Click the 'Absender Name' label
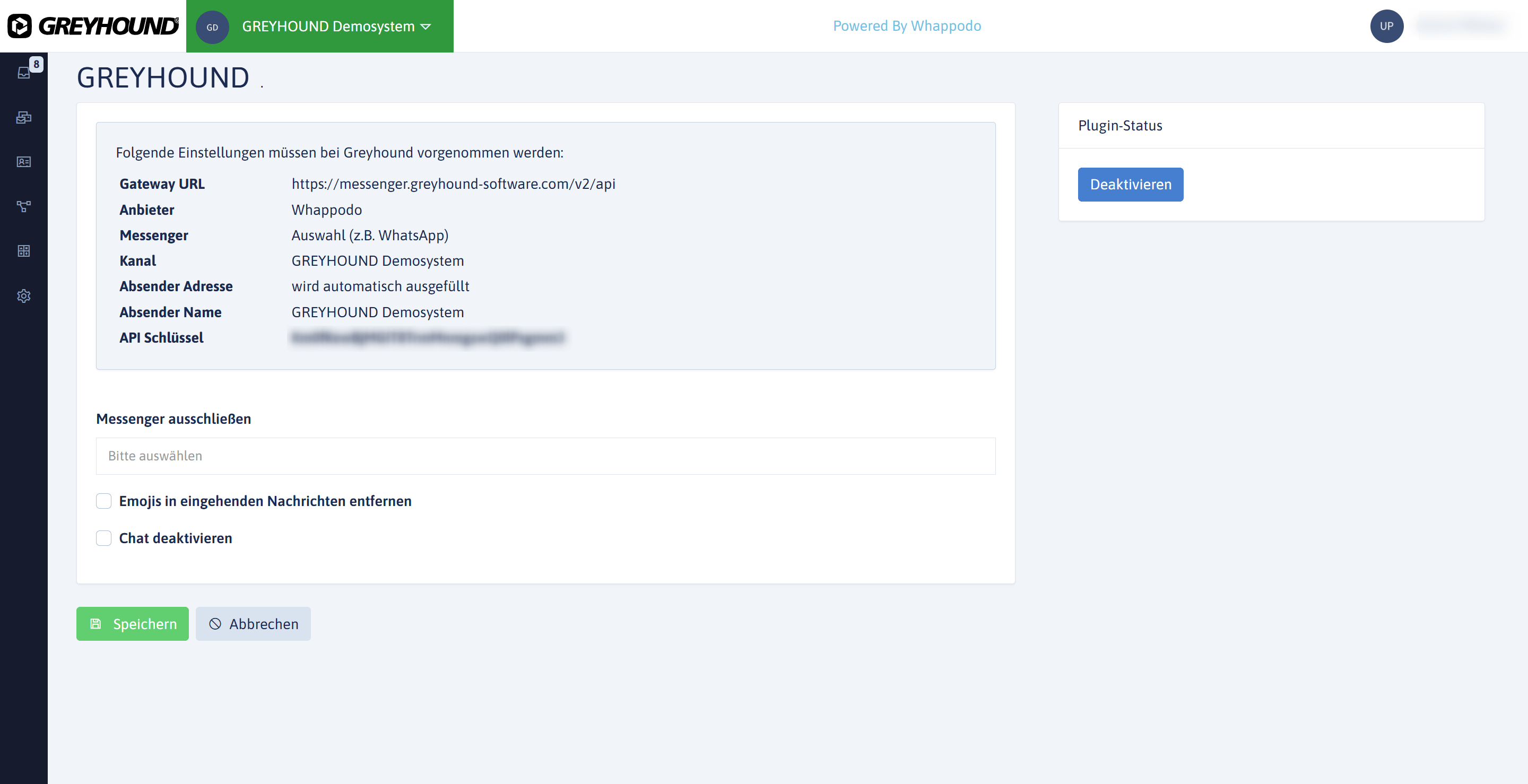Viewport: 1528px width, 784px height. [x=170, y=312]
